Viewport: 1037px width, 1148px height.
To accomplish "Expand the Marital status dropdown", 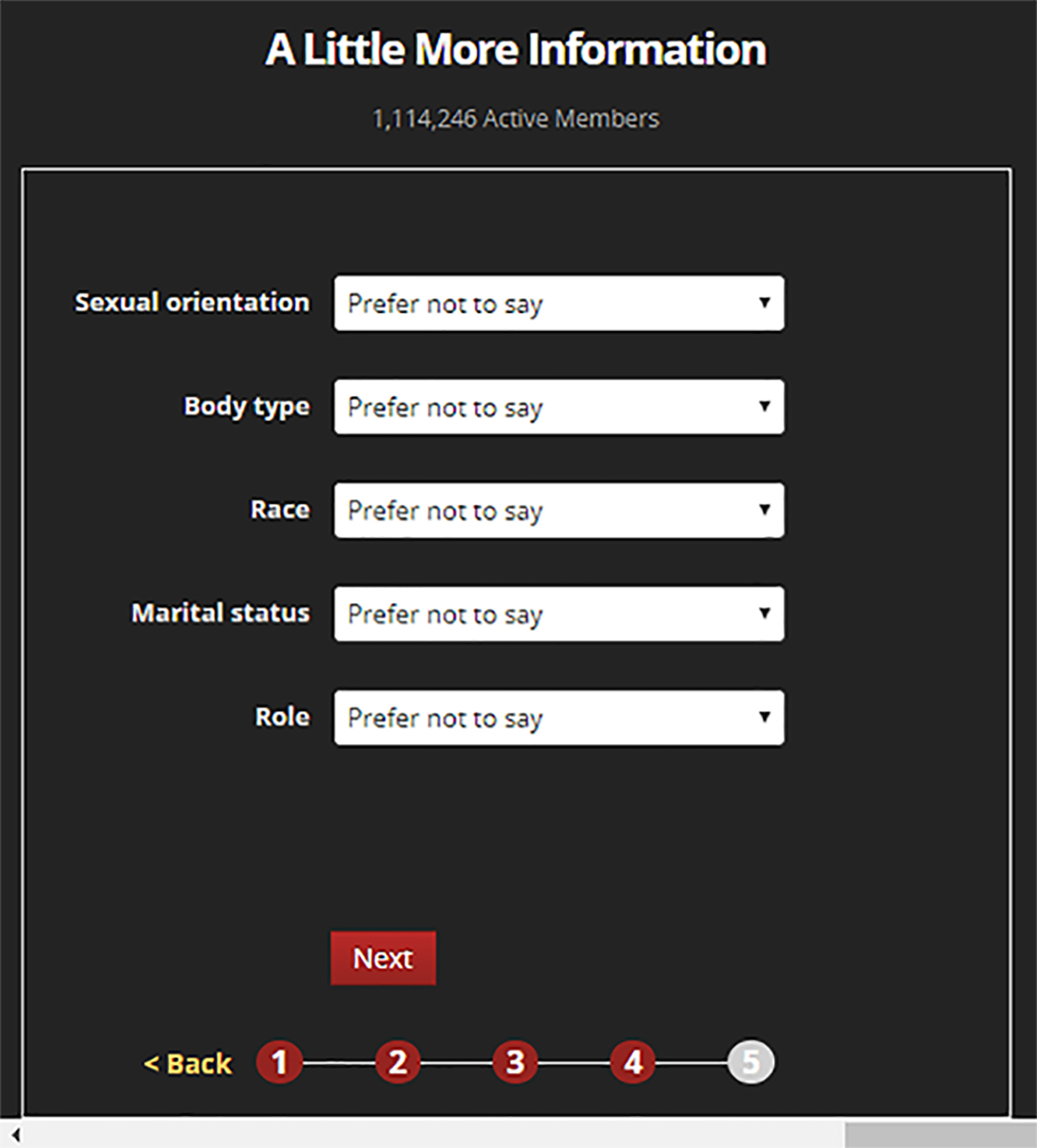I will [x=558, y=614].
